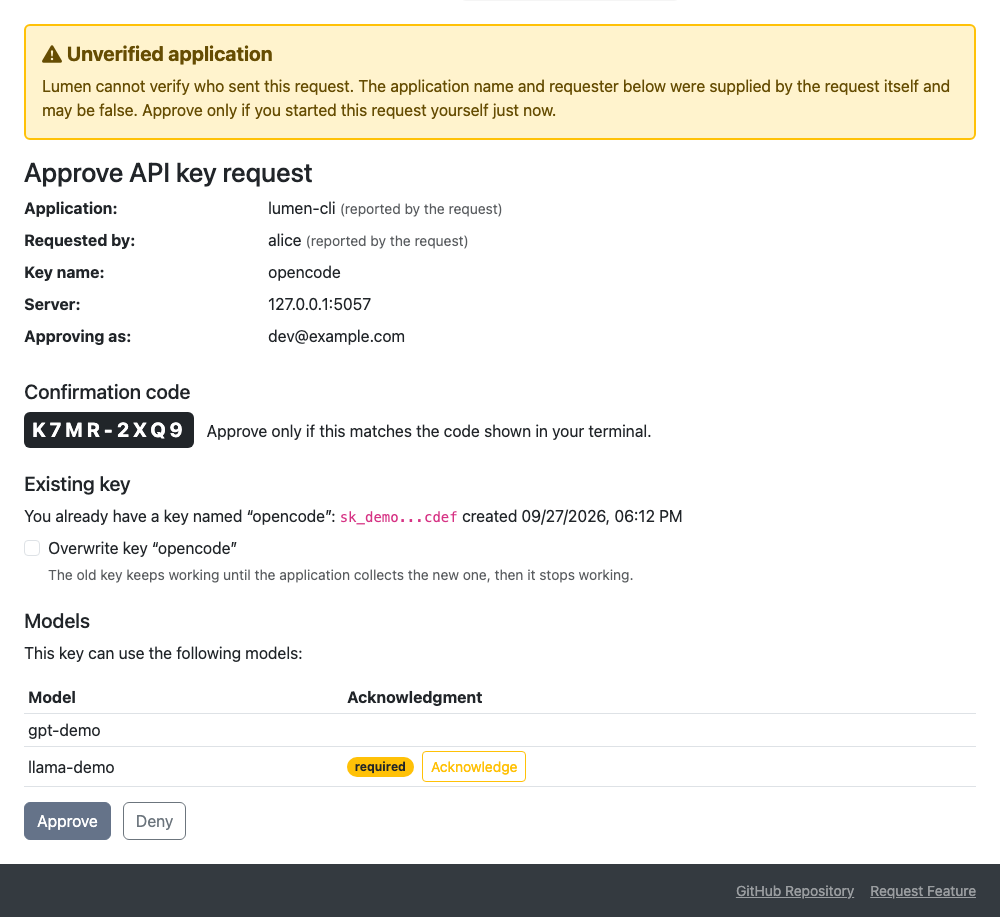Click the warning triangle icon
Viewport: 1000px width, 917px height.
pos(52,54)
